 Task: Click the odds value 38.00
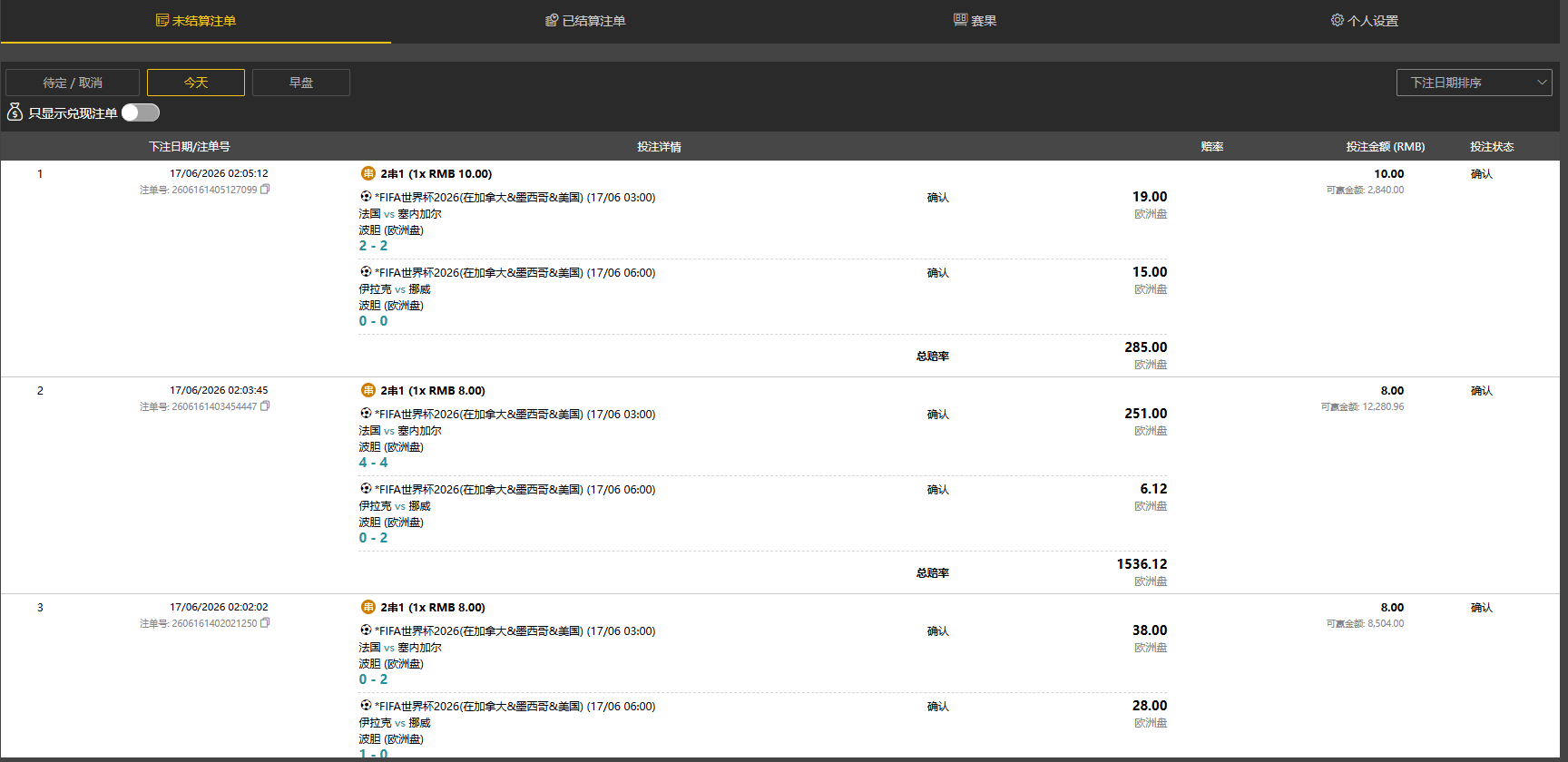(x=1150, y=630)
